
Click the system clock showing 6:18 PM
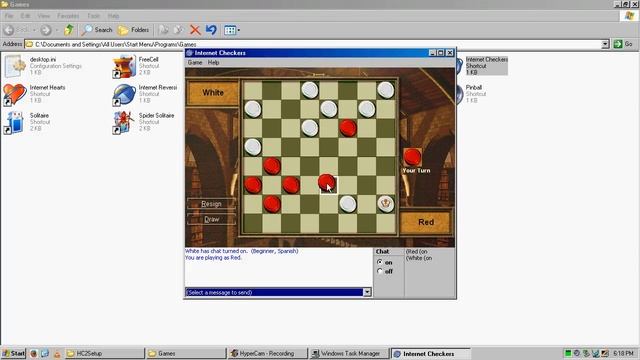coord(623,353)
